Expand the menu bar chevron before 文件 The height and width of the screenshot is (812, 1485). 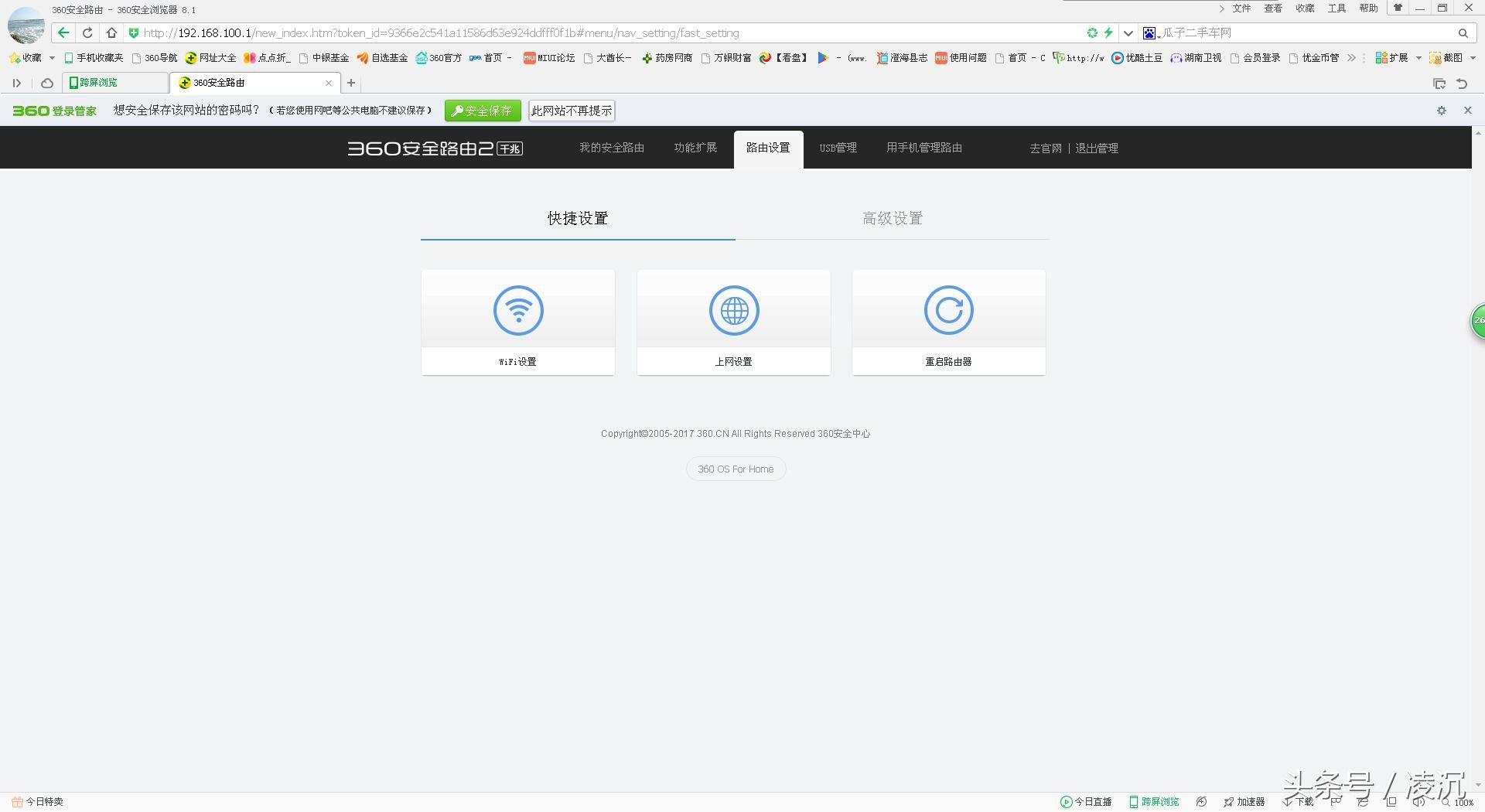pos(1221,9)
